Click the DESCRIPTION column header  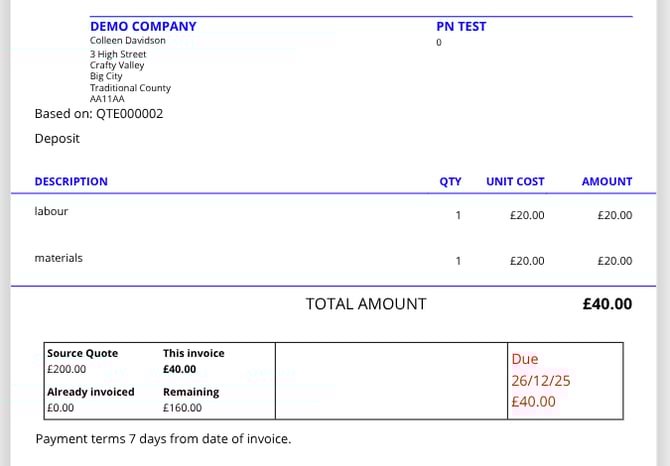pos(71,182)
